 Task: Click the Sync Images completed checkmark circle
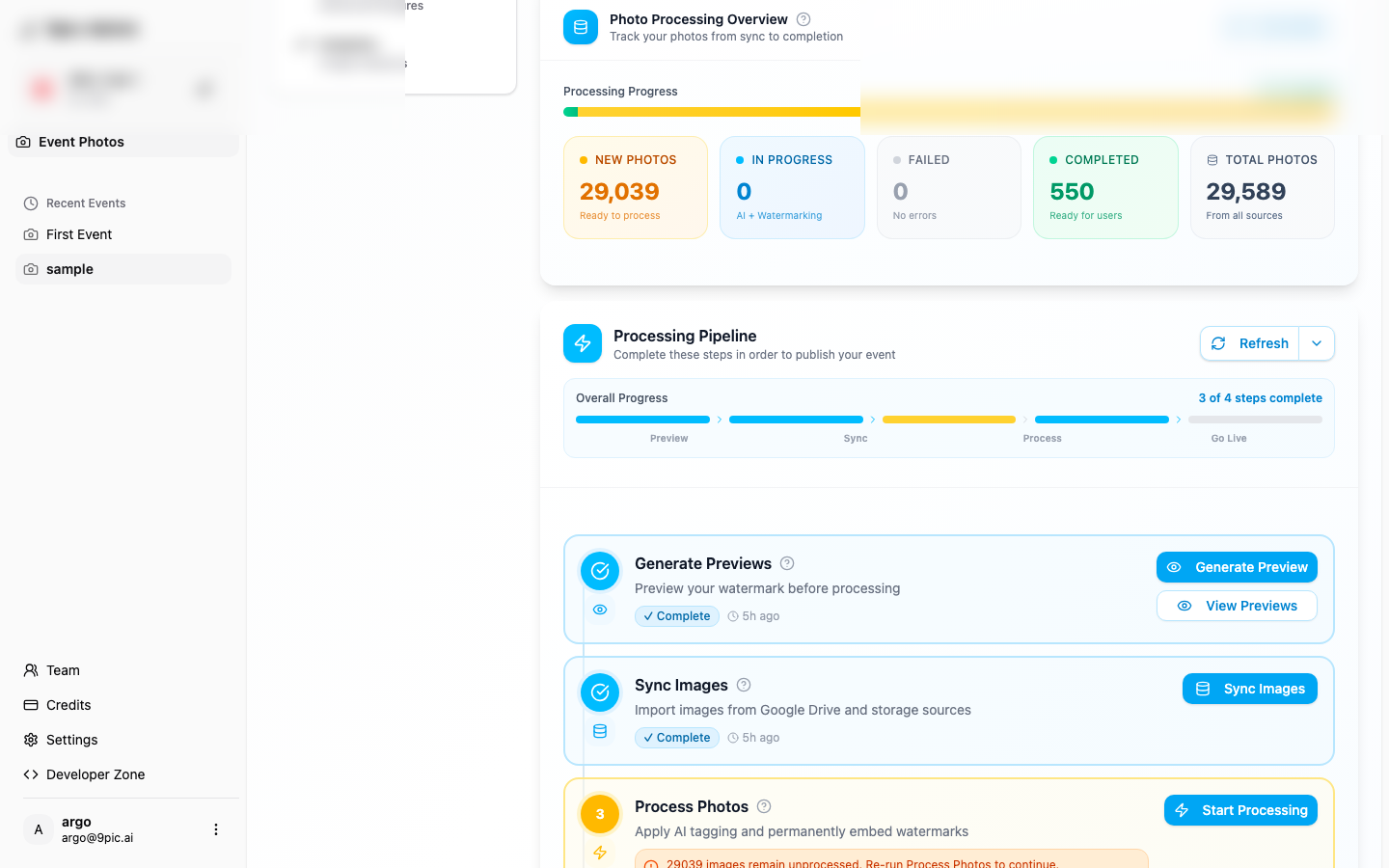point(600,692)
